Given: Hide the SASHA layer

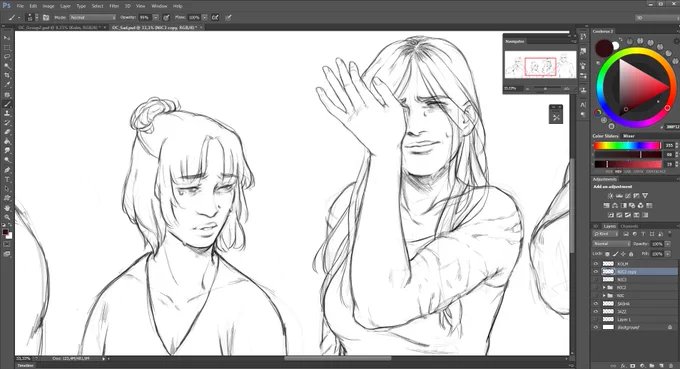Looking at the screenshot, I should 596,304.
